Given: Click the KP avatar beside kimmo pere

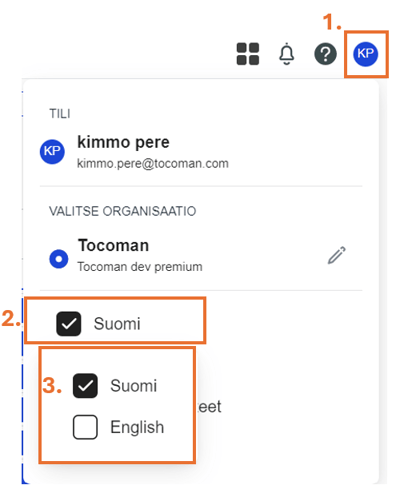Looking at the screenshot, I should click(52, 152).
